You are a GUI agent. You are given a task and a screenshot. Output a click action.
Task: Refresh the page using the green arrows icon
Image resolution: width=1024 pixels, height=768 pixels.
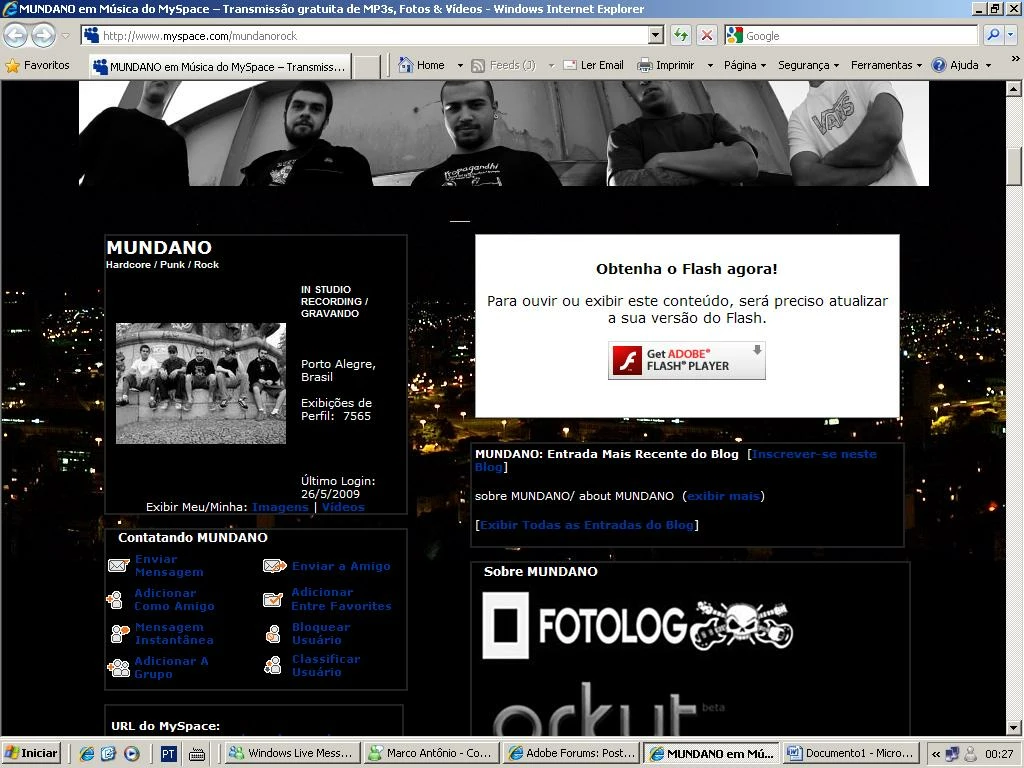[680, 35]
